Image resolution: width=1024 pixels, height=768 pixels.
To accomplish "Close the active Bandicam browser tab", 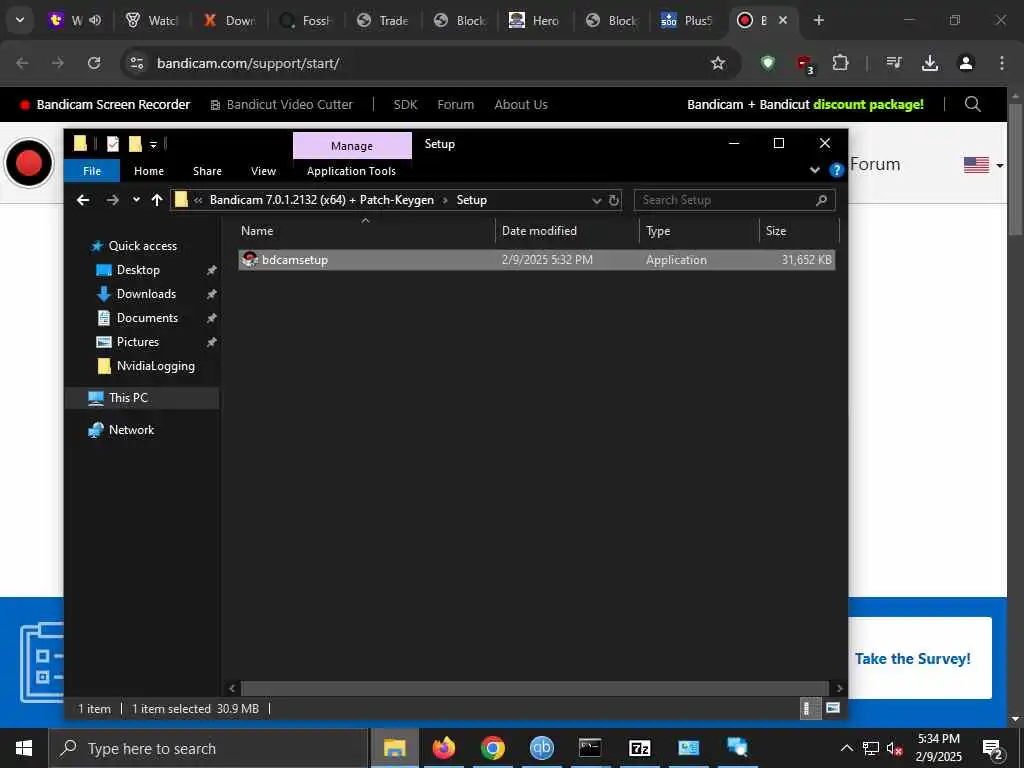I will pos(783,20).
